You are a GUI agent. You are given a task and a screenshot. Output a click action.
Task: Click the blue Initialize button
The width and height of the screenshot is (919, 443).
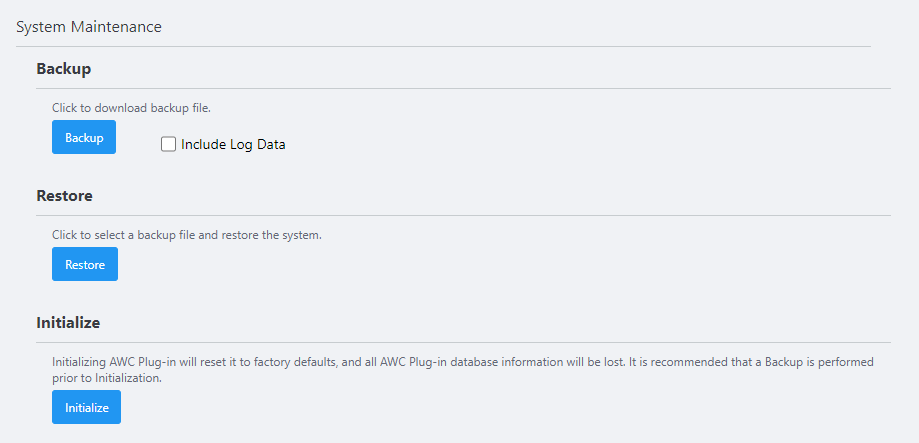pos(86,407)
